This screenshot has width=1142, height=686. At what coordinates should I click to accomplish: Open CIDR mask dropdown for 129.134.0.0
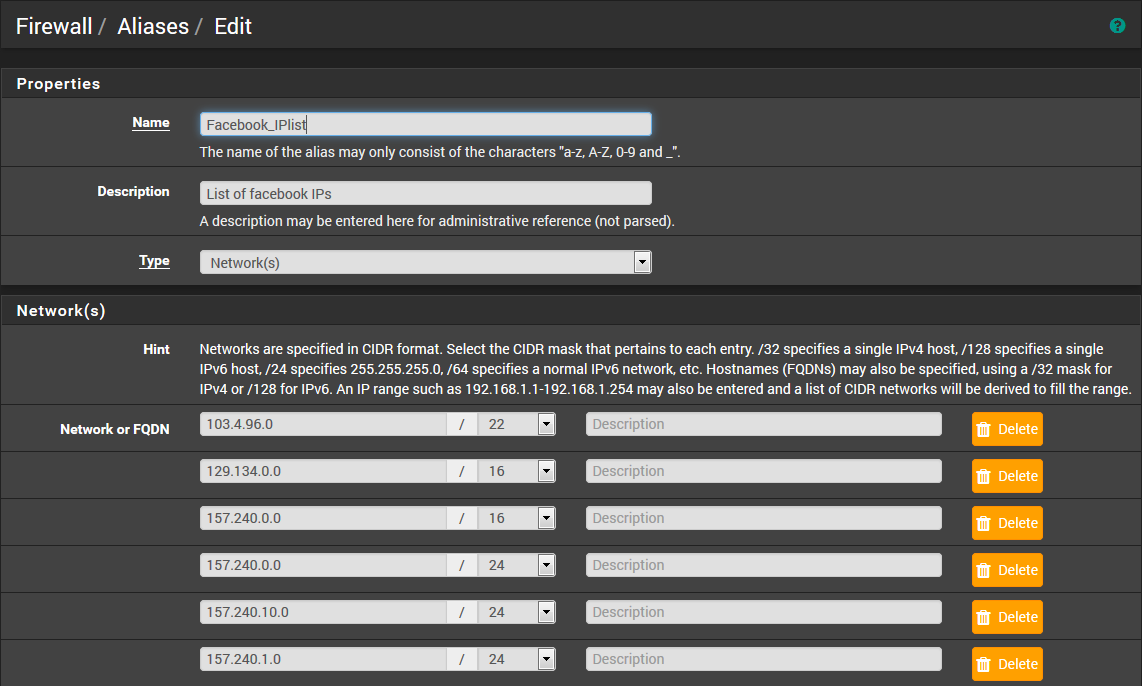pyautogui.click(x=517, y=471)
